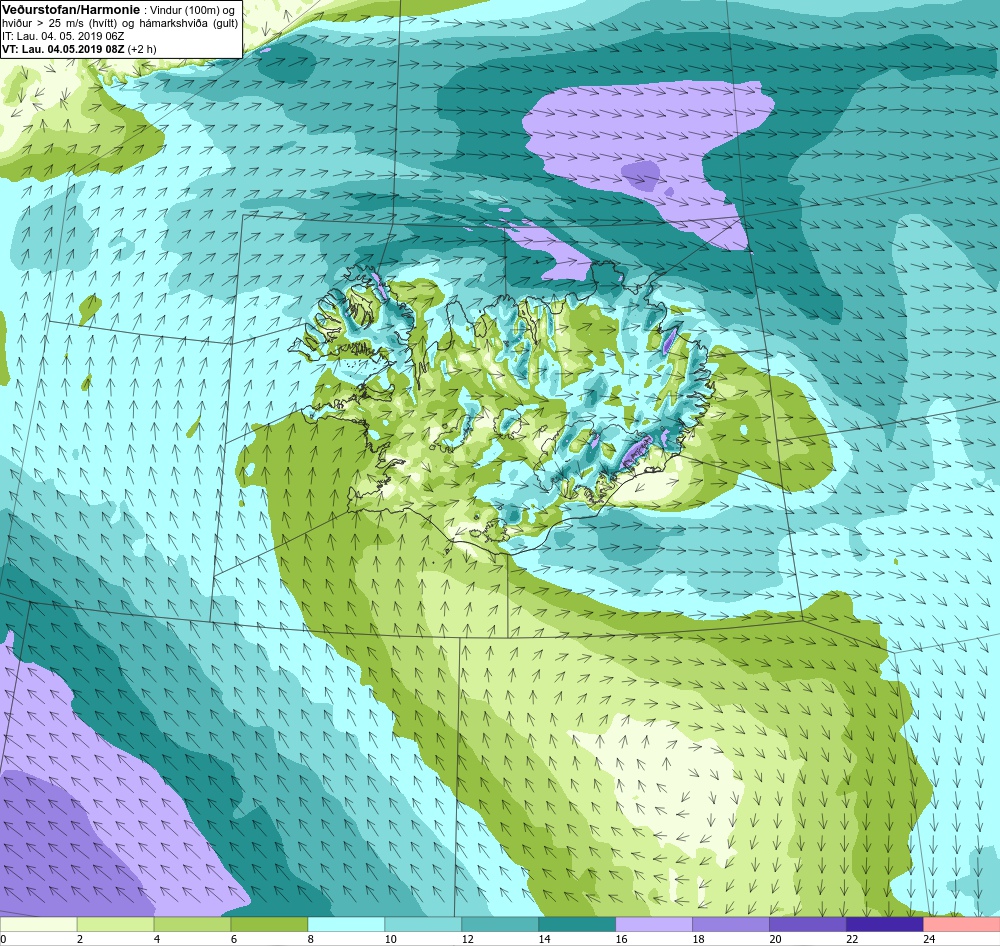Click the '24' label on the legend scale

click(x=929, y=939)
